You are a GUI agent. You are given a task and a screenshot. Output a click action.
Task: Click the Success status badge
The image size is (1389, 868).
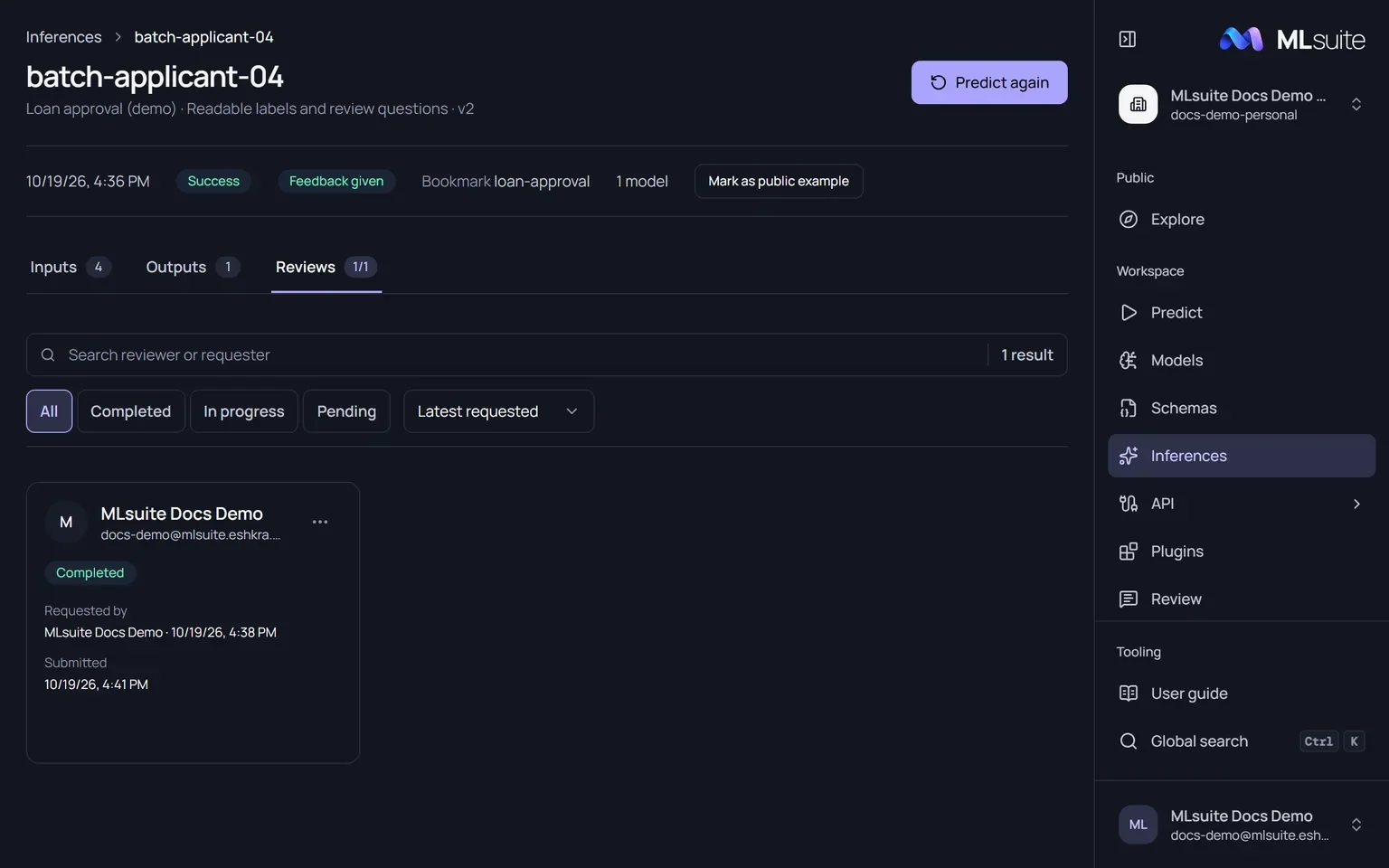click(x=213, y=181)
